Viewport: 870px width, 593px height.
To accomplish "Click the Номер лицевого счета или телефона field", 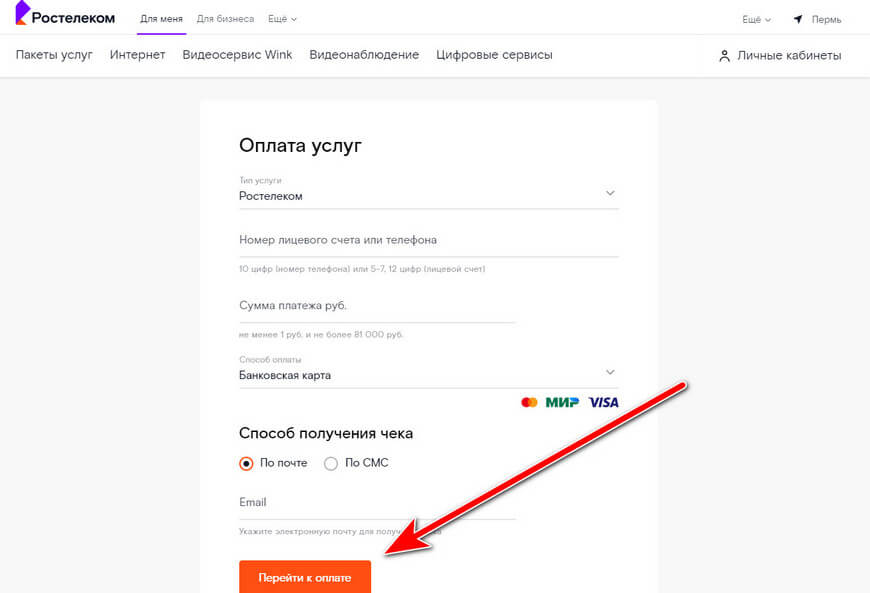I will click(x=428, y=241).
